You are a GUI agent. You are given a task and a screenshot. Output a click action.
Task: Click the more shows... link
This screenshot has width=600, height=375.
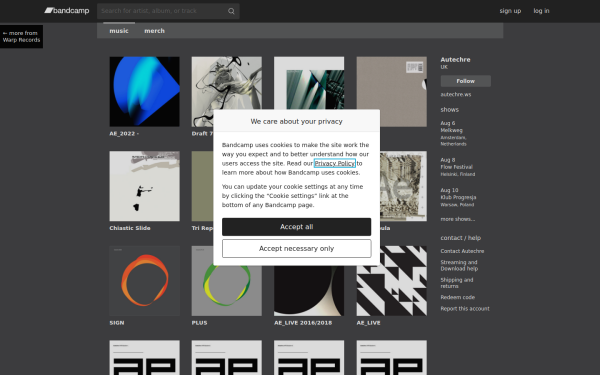[458, 219]
